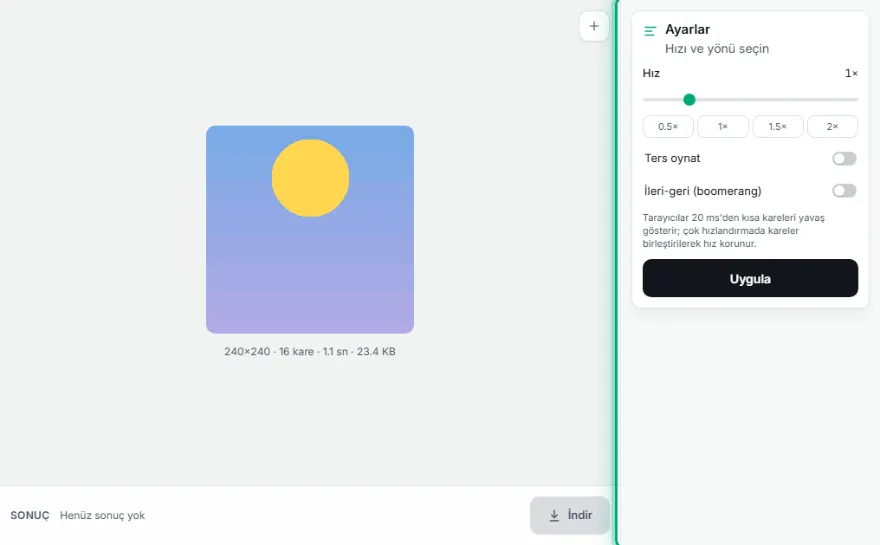Viewport: 880px width, 545px height.
Task: Select the 0.5× speed preset
Action: click(668, 126)
